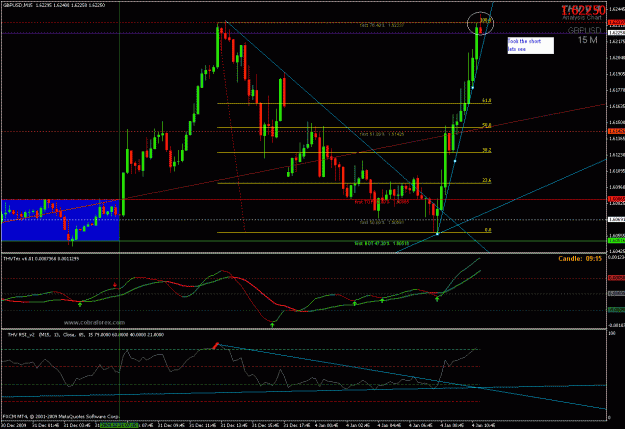
Task: Click the green price tag on right price axis
Action: 617,241
